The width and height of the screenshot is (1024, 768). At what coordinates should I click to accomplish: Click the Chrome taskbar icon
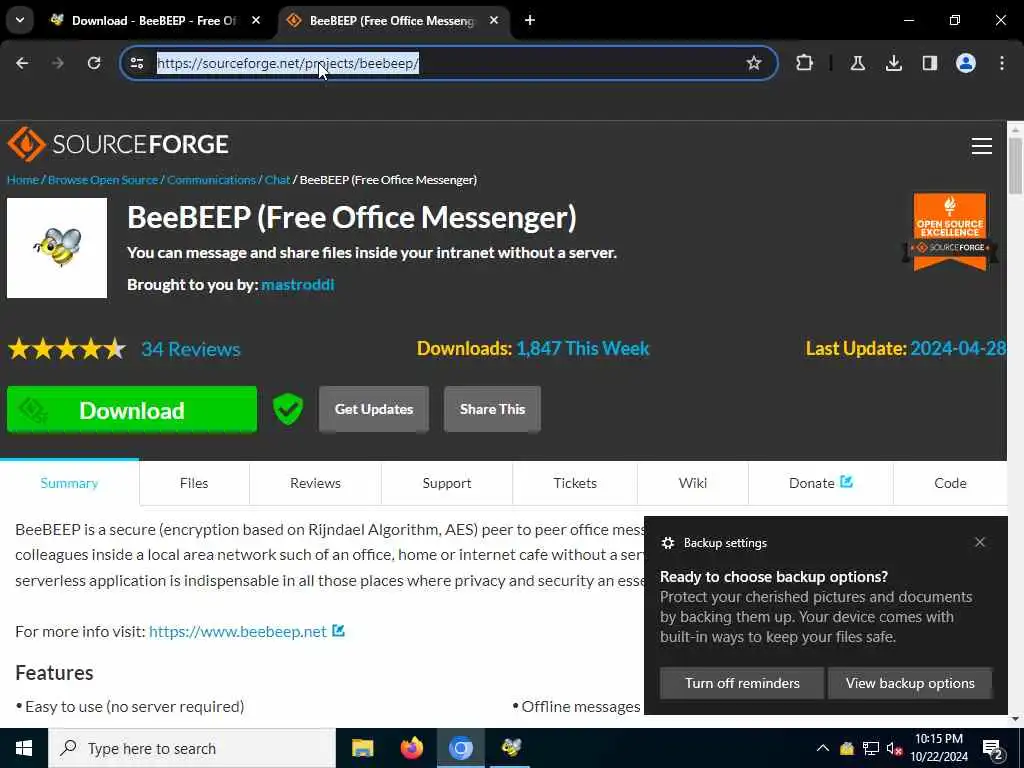pyautogui.click(x=460, y=748)
